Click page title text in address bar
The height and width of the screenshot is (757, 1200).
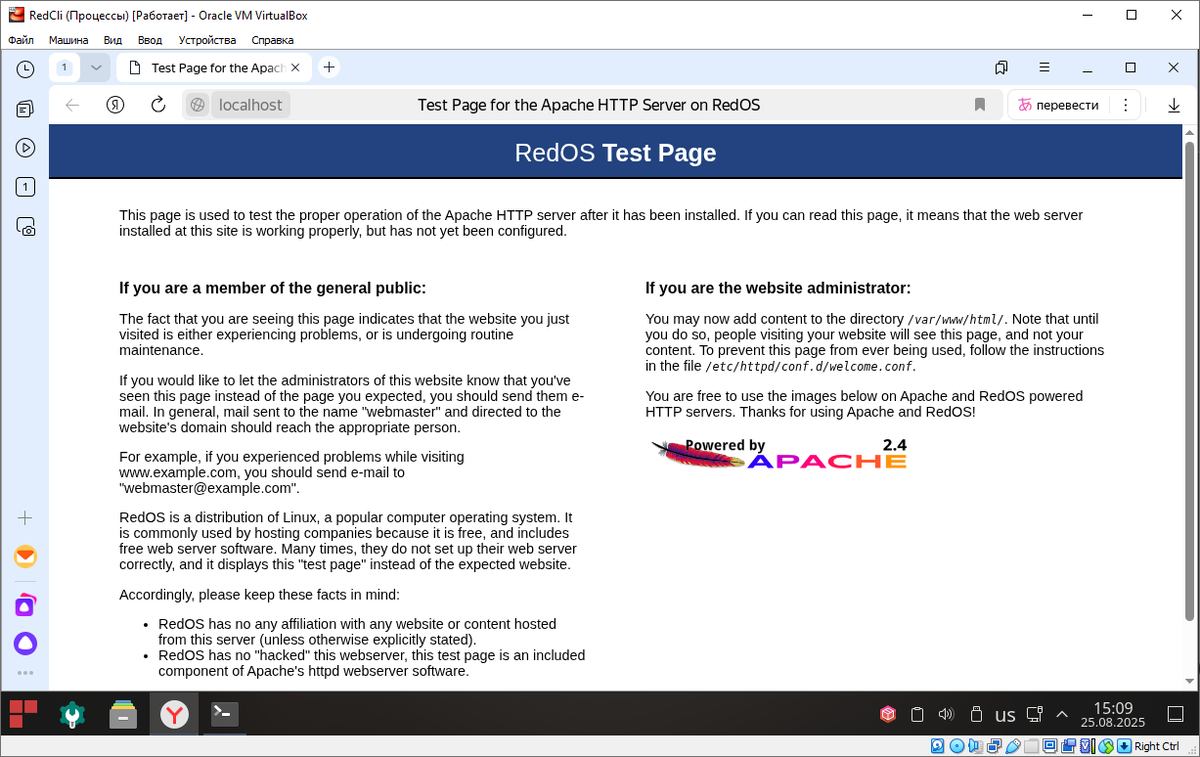pyautogui.click(x=589, y=105)
